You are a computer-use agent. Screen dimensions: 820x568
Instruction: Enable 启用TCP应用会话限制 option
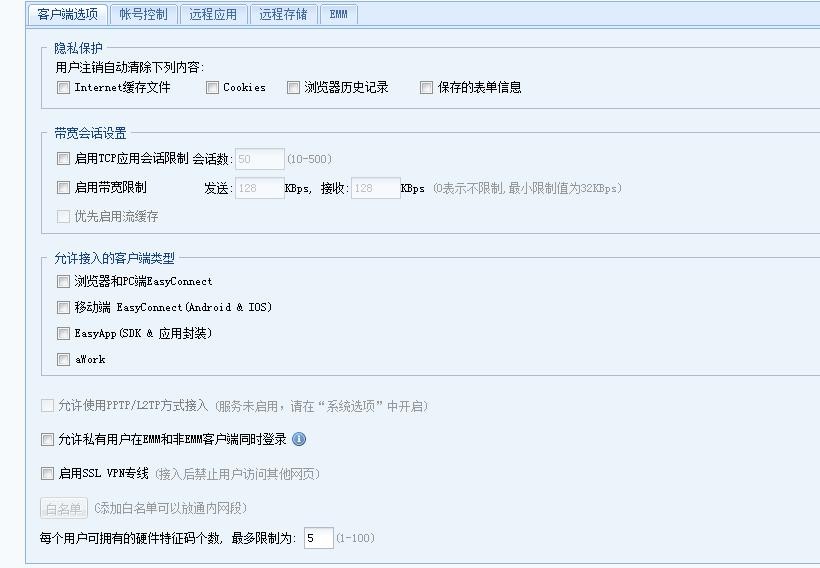click(x=64, y=159)
